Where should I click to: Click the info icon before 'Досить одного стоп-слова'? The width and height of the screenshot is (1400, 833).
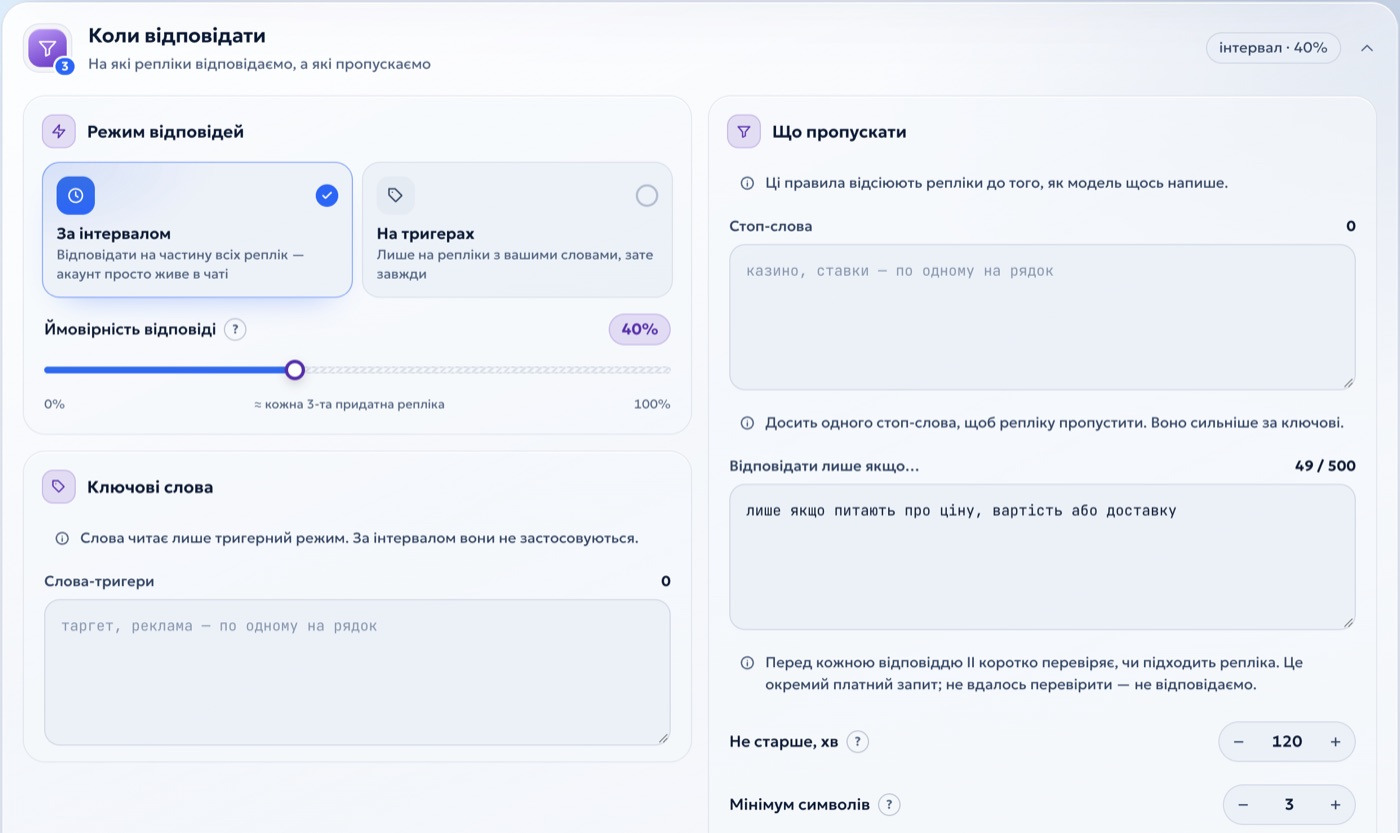click(x=747, y=423)
